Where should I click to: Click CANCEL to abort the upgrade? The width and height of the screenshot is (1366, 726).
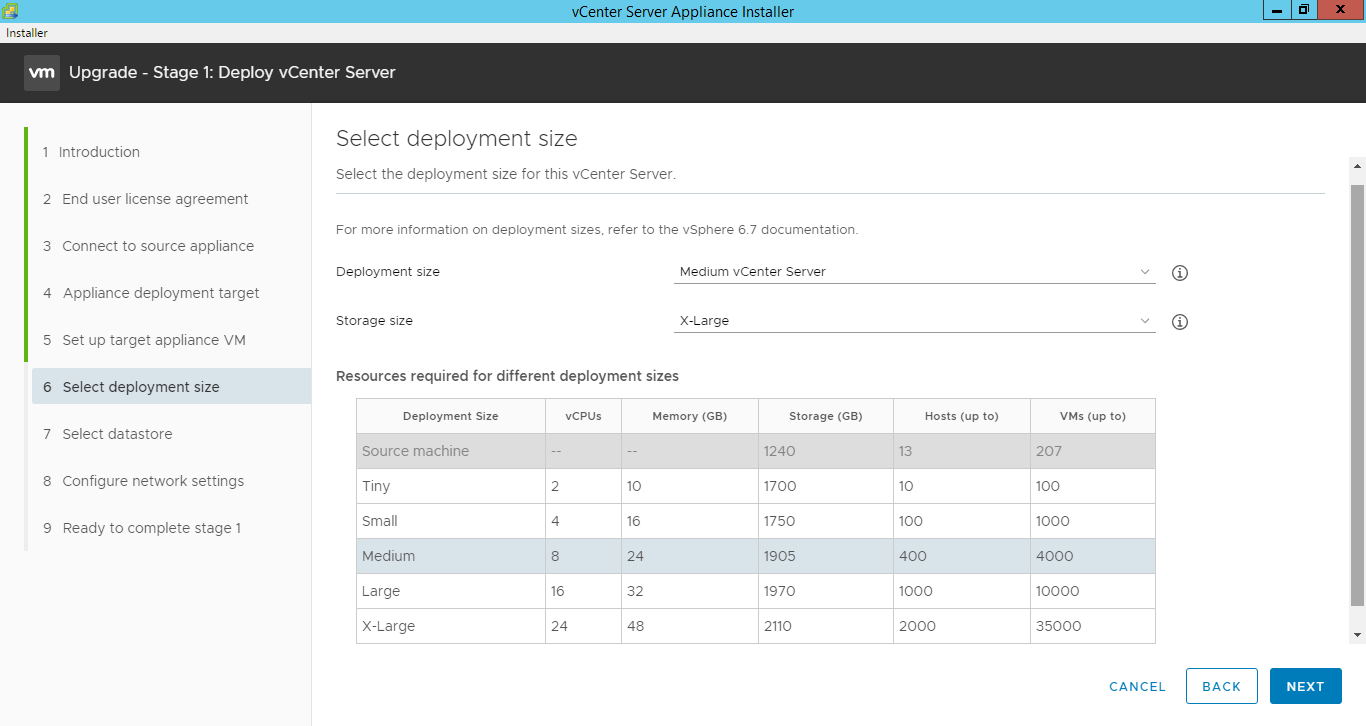tap(1137, 686)
